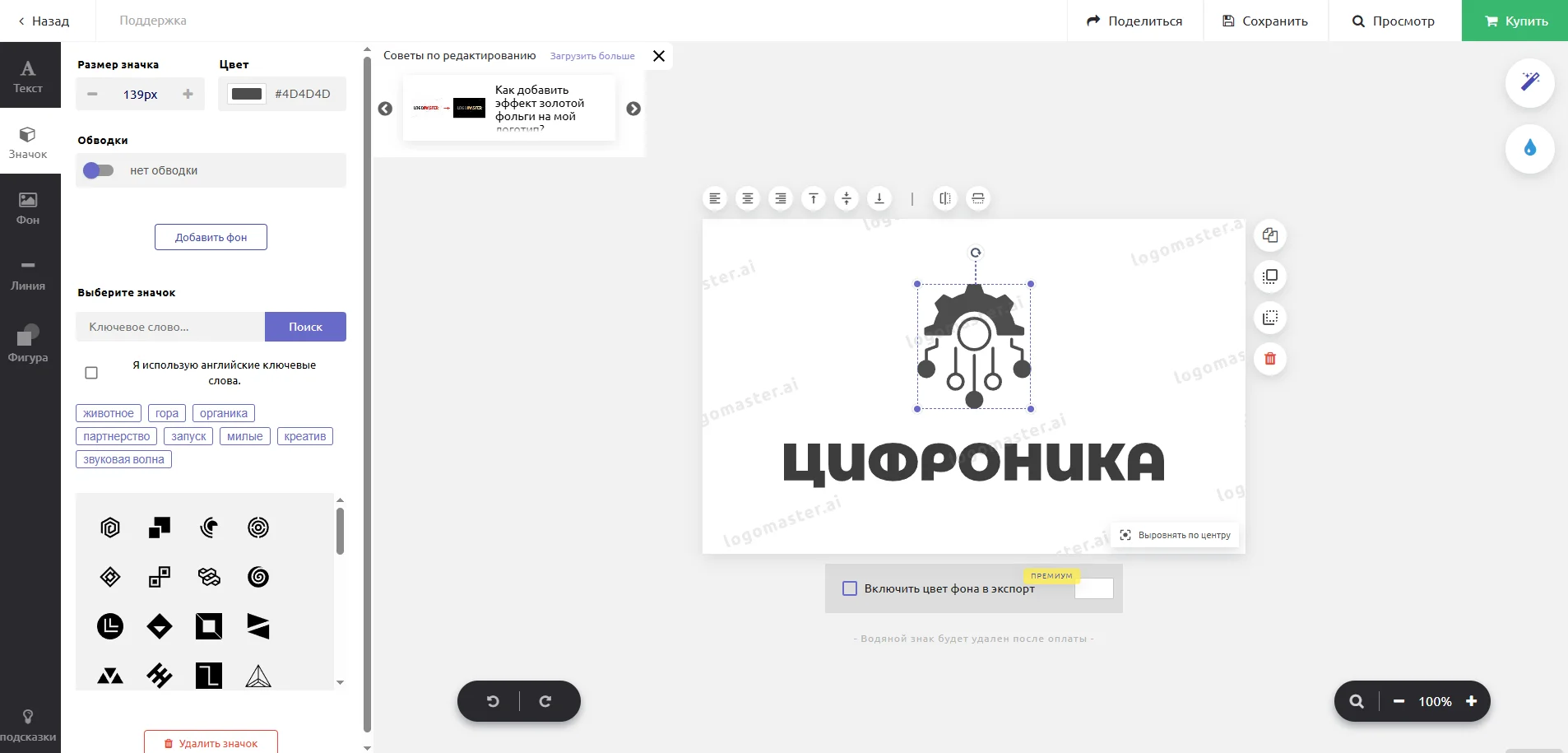Increase icon size with plus
1568x753 pixels.
click(x=188, y=94)
